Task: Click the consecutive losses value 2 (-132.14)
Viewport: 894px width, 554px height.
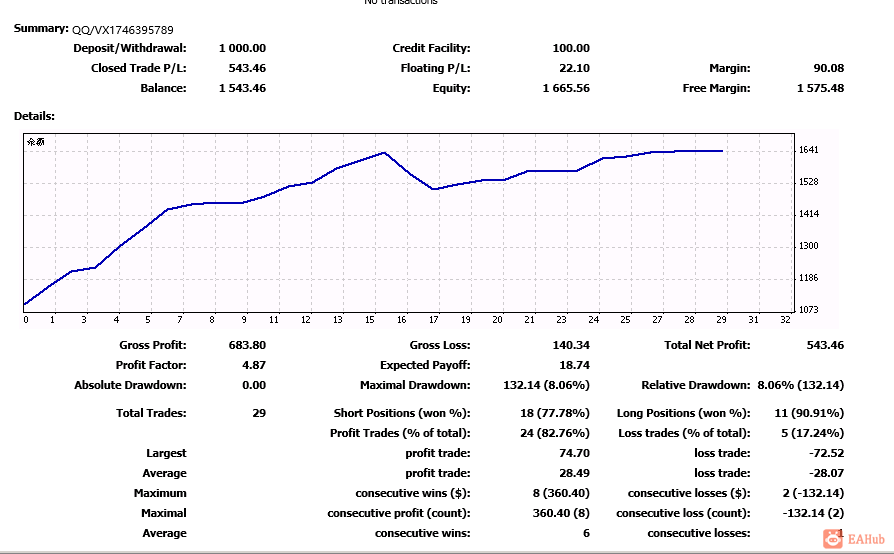Action: coord(813,494)
